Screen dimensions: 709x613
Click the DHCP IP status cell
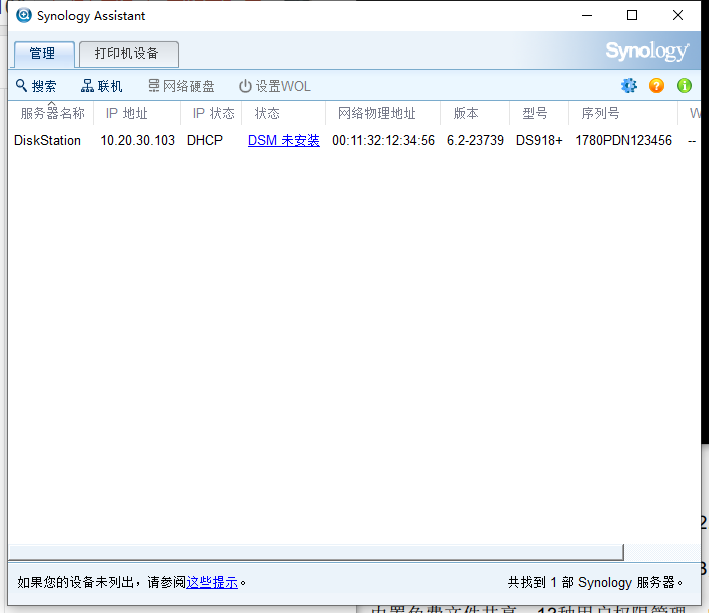coord(205,141)
